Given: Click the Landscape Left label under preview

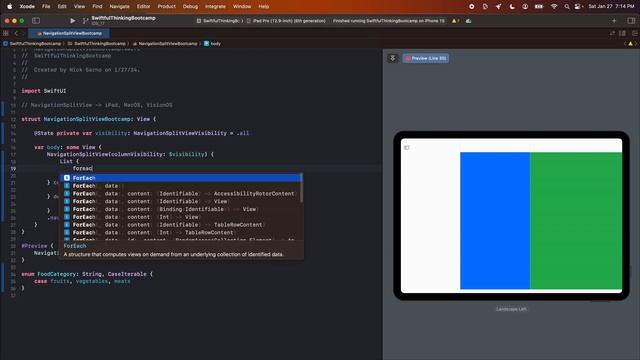Looking at the screenshot, I should (x=511, y=309).
